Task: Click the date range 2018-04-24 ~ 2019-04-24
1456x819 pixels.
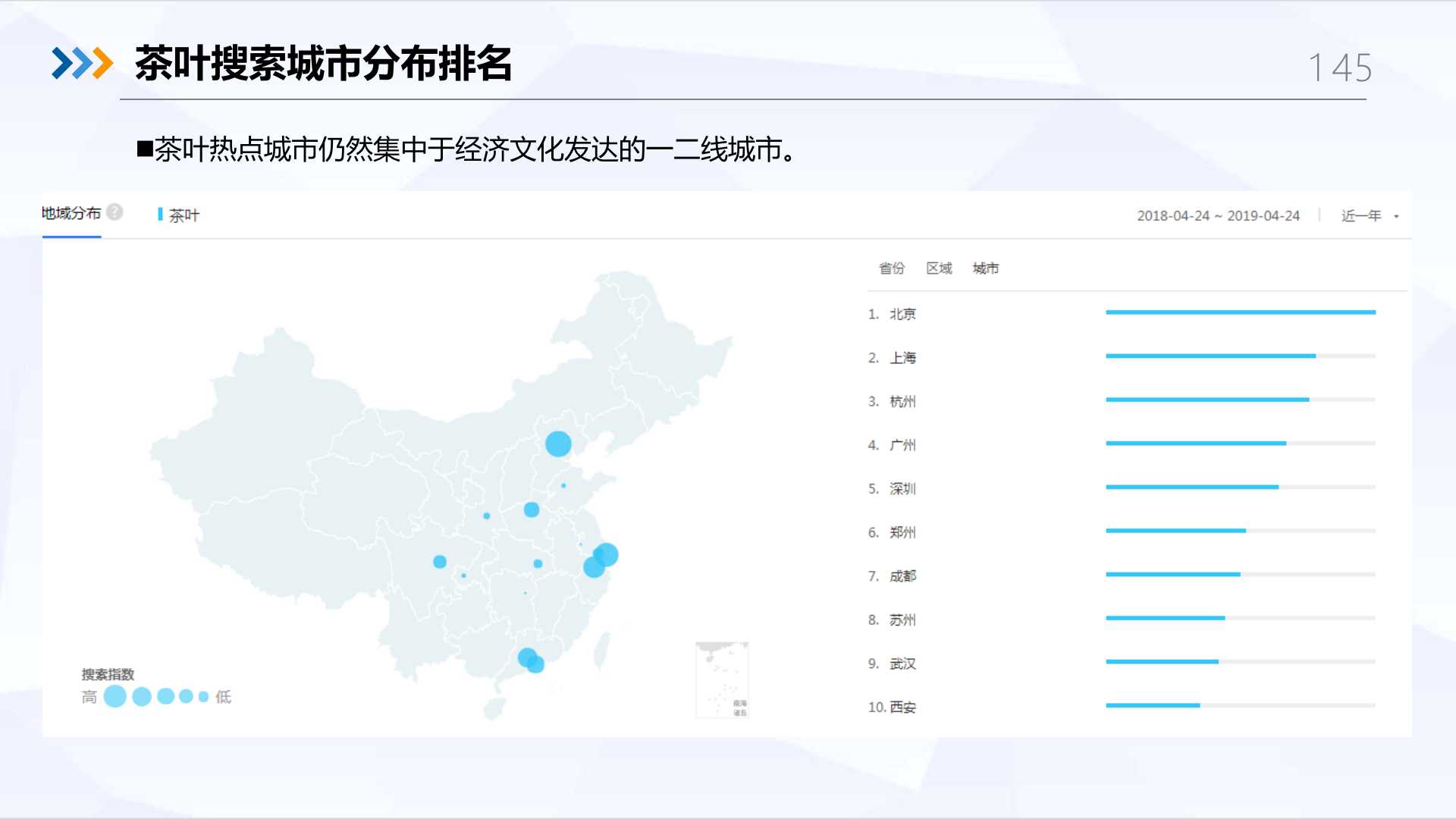Action: click(x=1218, y=216)
